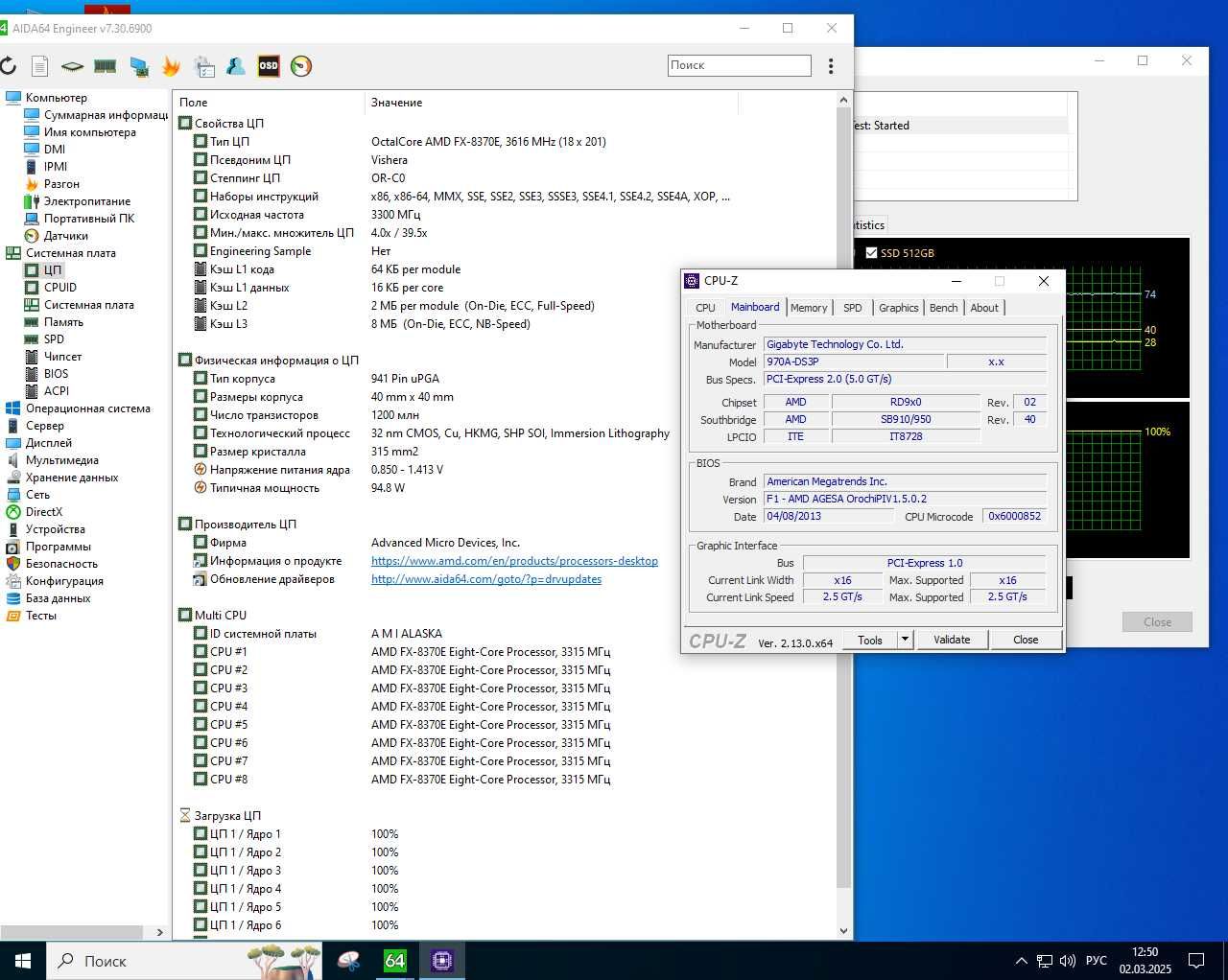This screenshot has height=980, width=1228.
Task: Open the SPD tab in CPU-Z
Action: click(x=853, y=308)
